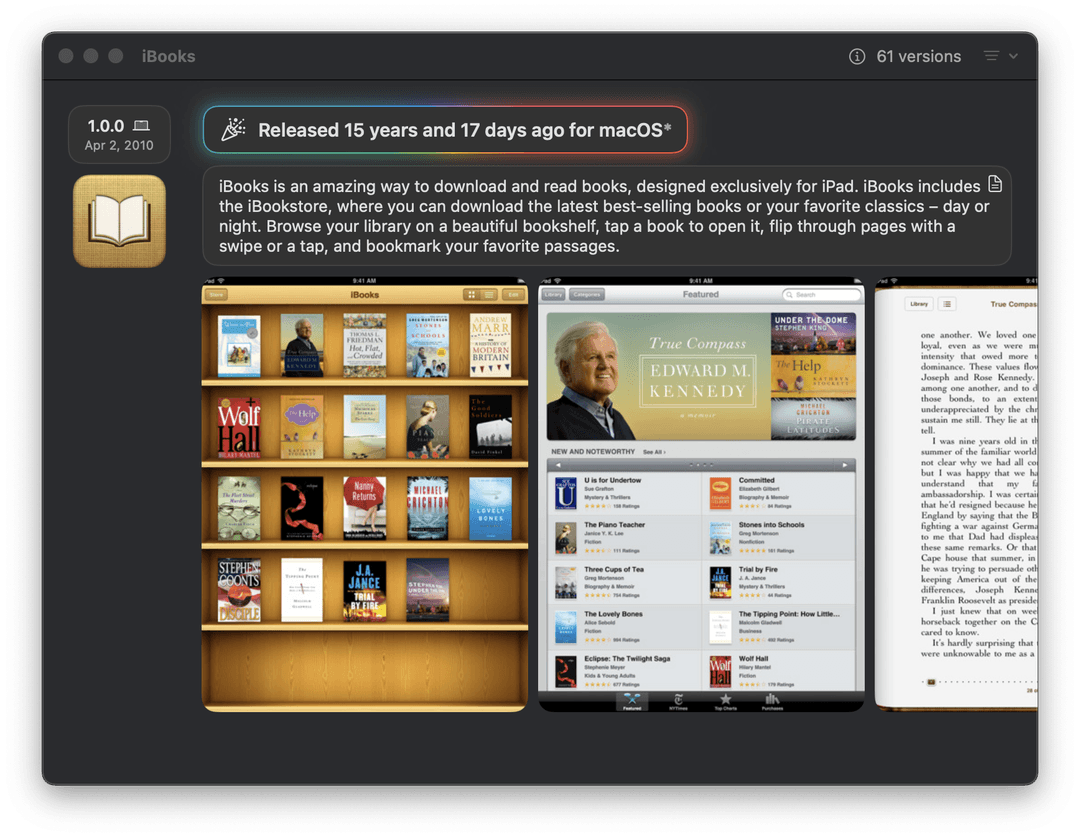Expand the chevron dropdown in title bar

[1013, 56]
